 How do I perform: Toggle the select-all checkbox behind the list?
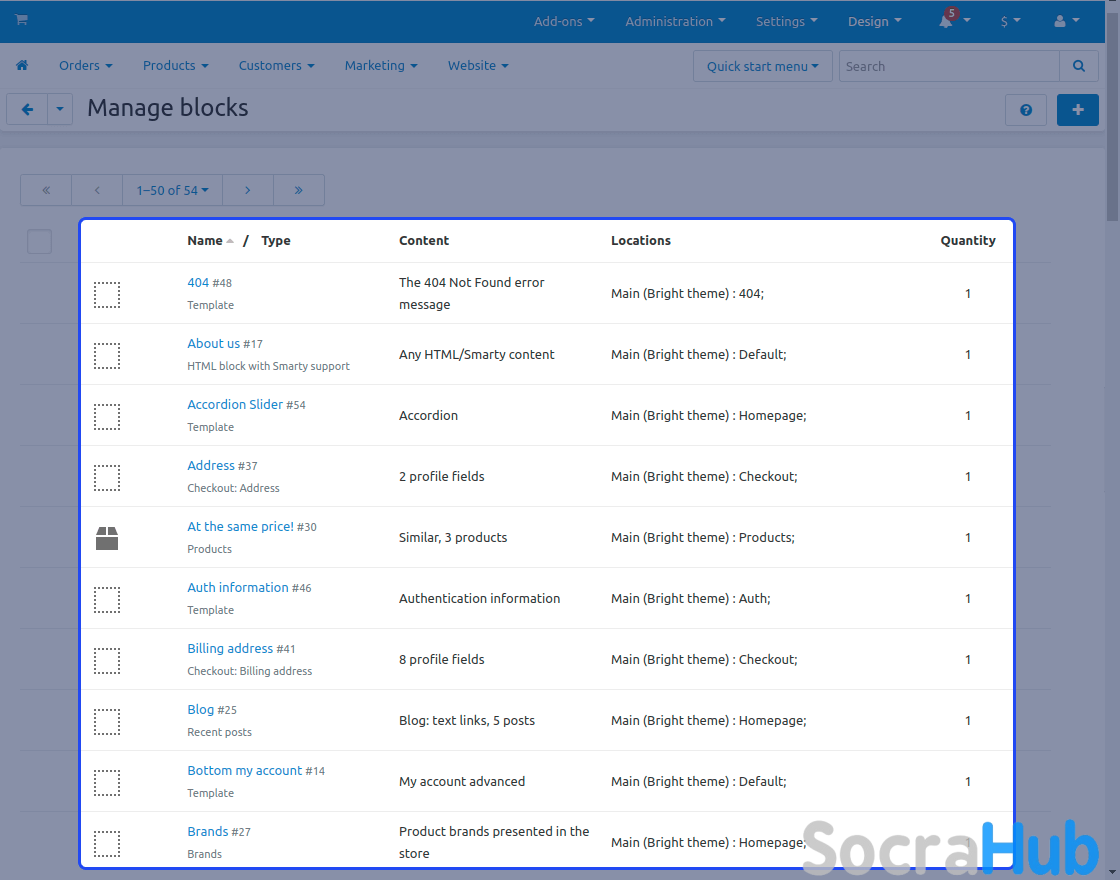tap(39, 241)
